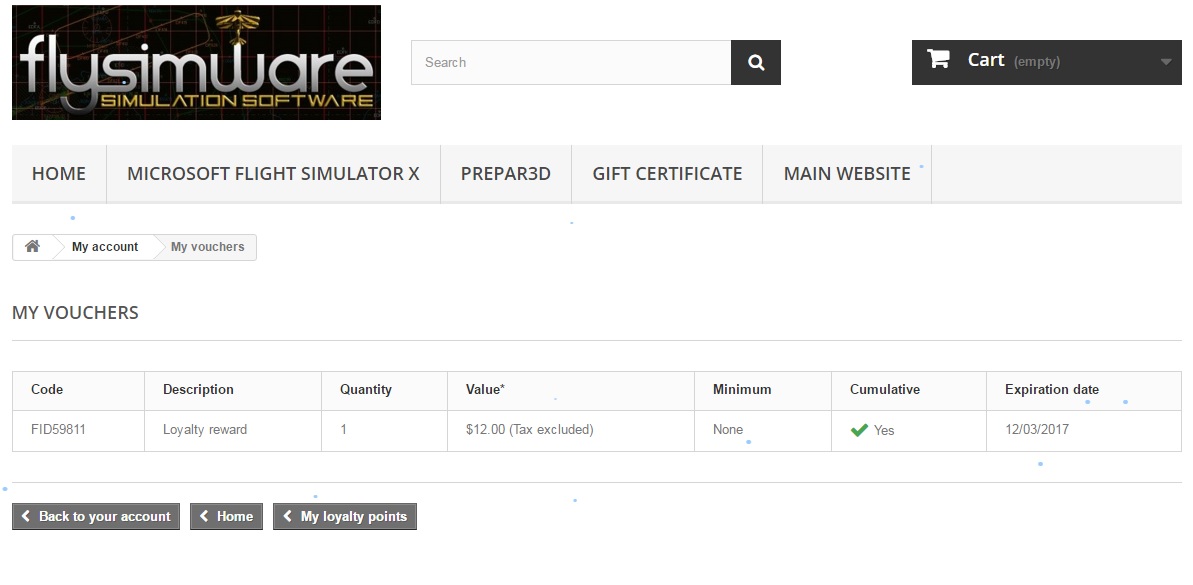Open the Cart (empty) link
Viewport: 1193px width, 585px height.
1046,62
